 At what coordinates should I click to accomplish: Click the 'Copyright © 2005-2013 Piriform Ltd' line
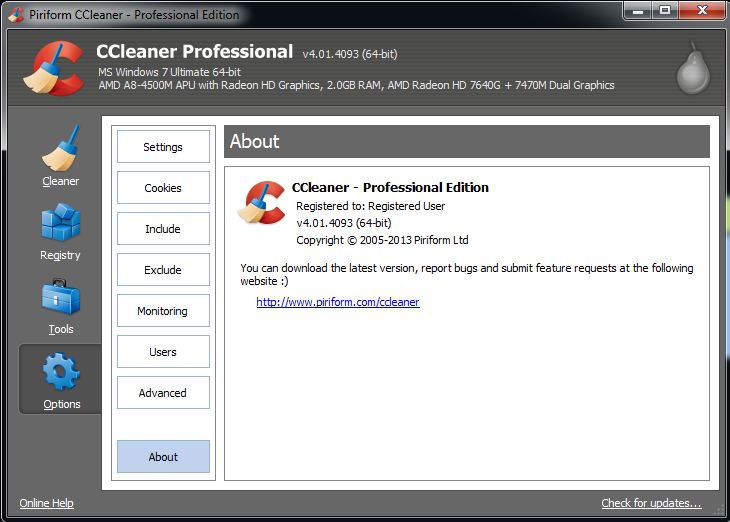click(382, 240)
